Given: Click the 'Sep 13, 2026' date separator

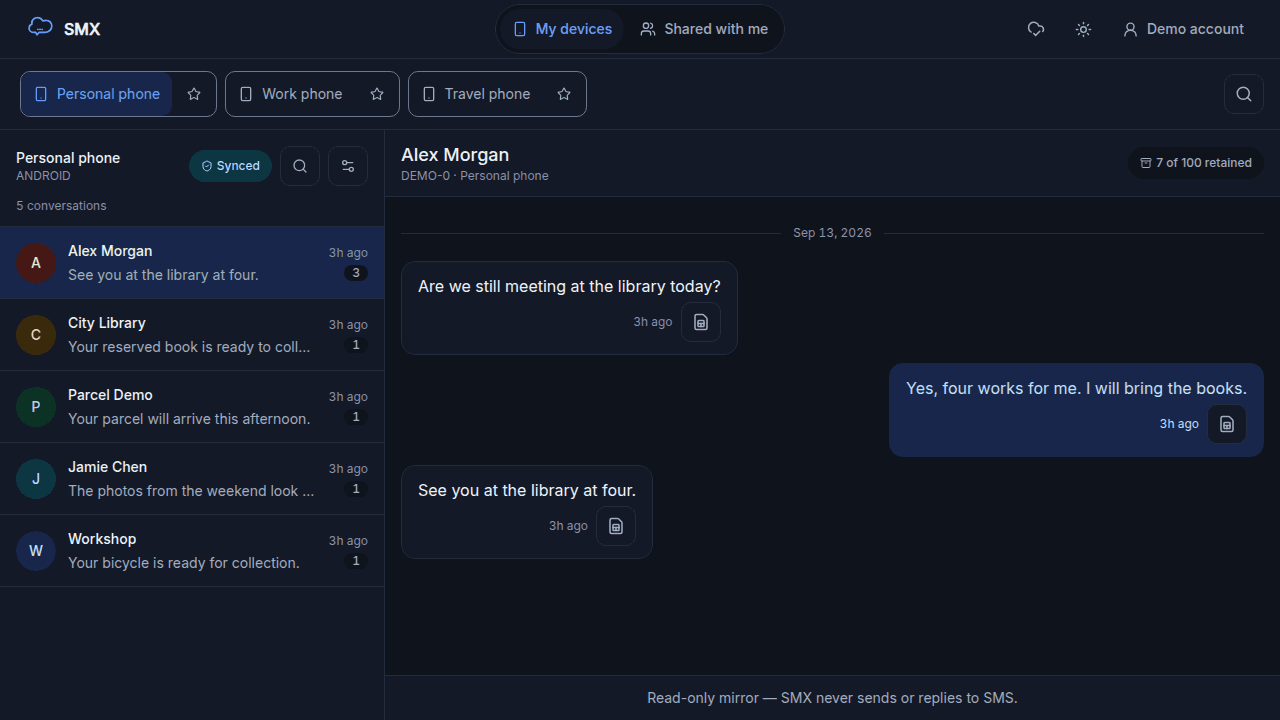Looking at the screenshot, I should [x=832, y=233].
